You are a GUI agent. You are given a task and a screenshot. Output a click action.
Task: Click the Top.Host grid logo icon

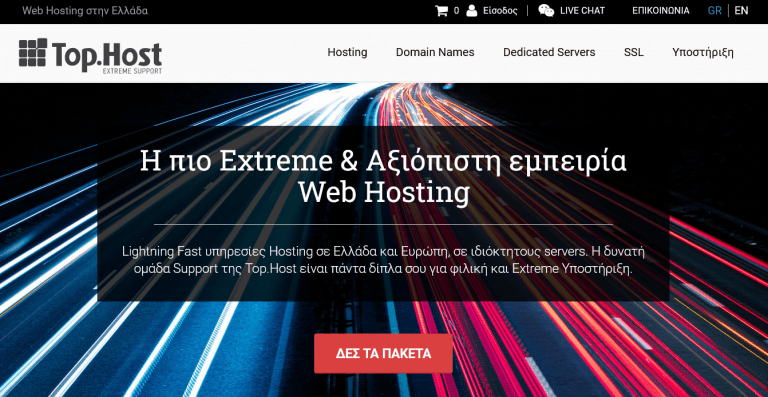pos(33,52)
